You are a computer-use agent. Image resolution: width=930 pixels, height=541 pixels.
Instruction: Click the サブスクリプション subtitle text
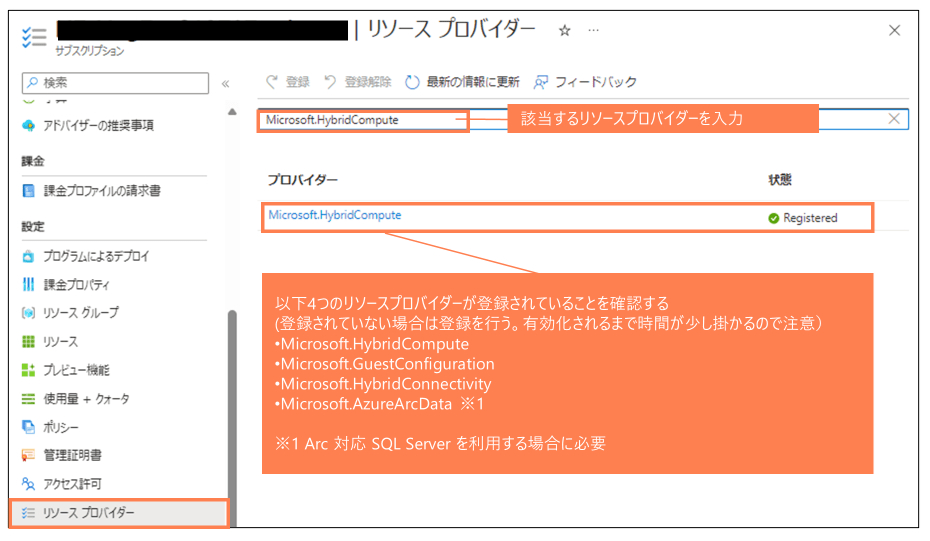[x=90, y=51]
